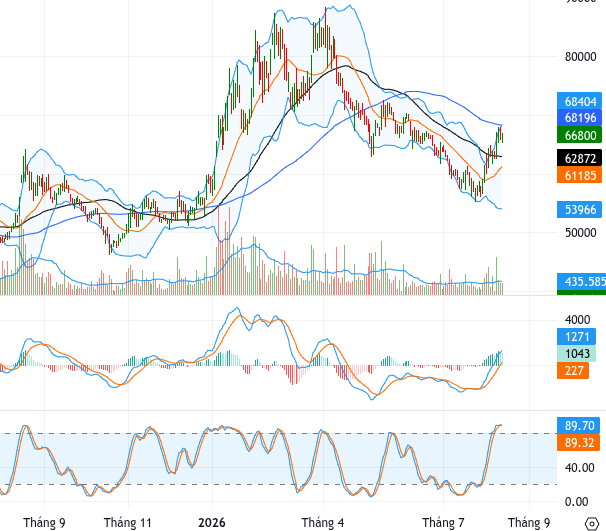The height and width of the screenshot is (531, 606).
Task: Click the Tháng 7 time axis label
Action: point(443,523)
